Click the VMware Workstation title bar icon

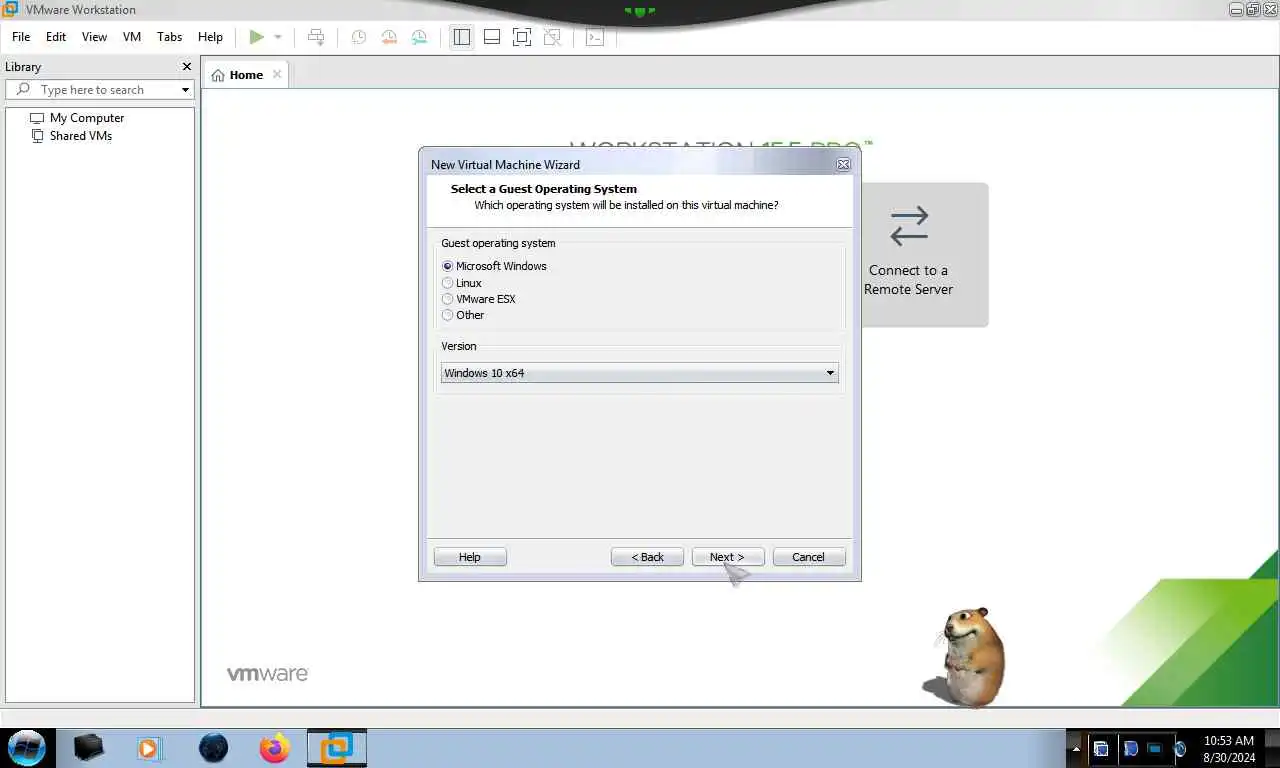[10, 9]
